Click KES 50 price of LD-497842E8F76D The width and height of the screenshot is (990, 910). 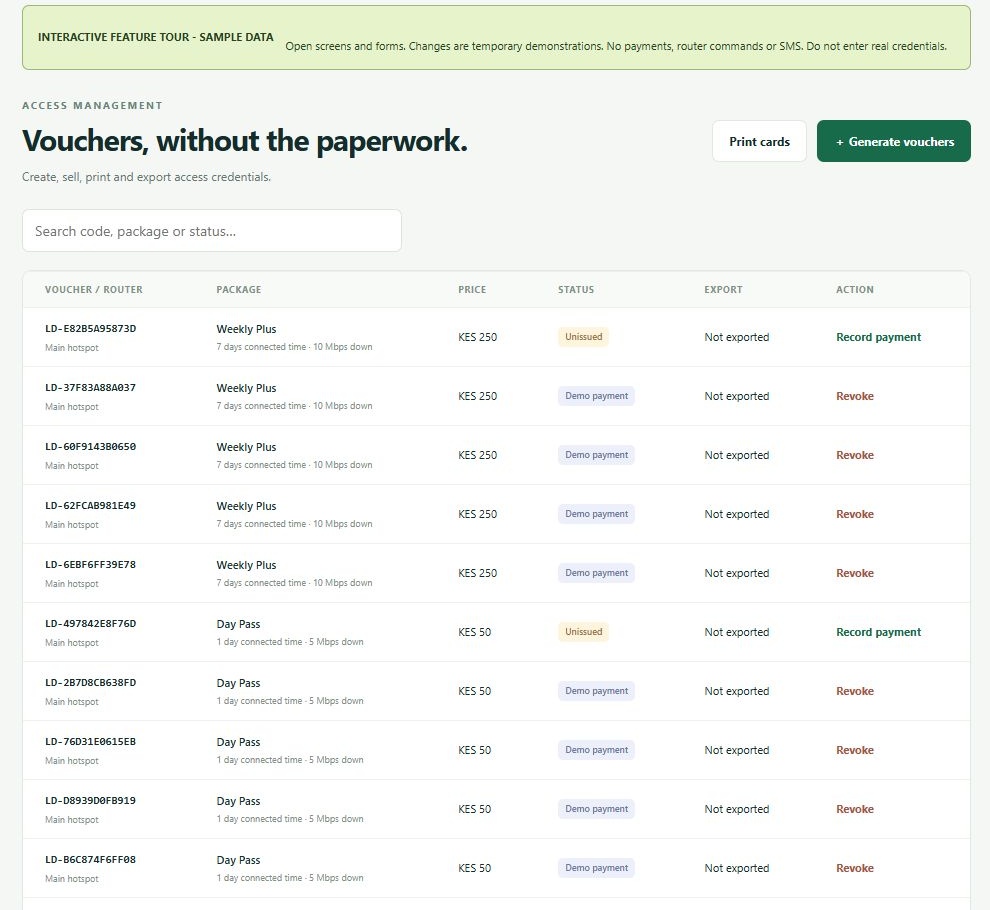[475, 632]
